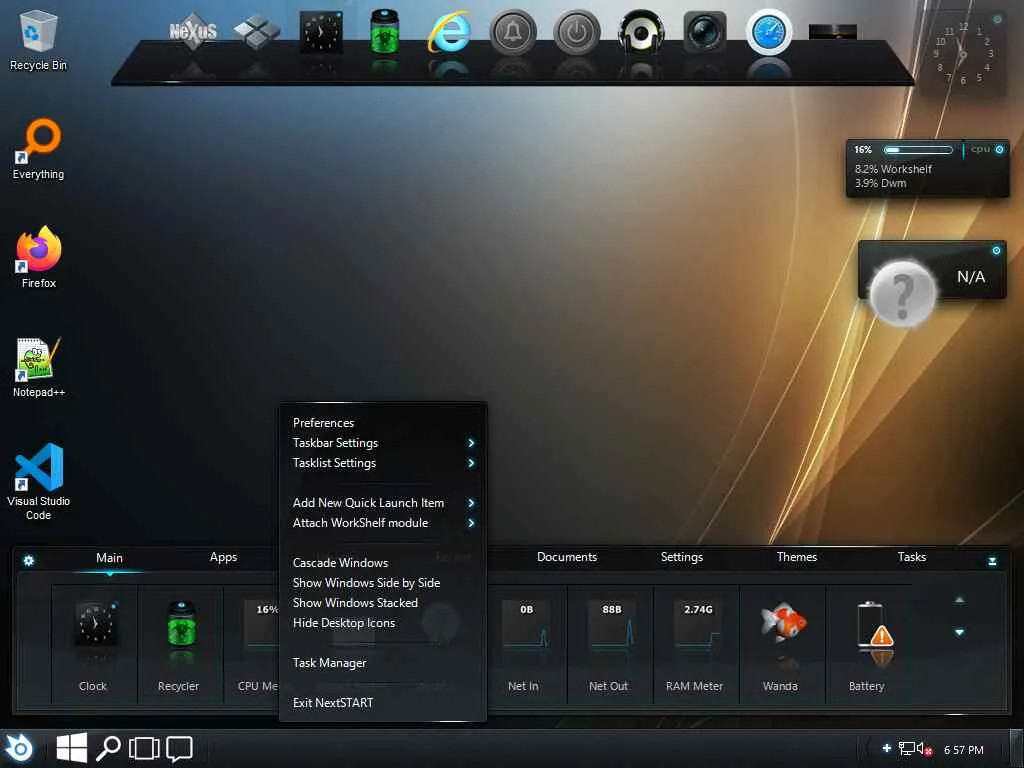Open the Everything search desktop shortcut
Viewport: 1024px width, 768px height.
(39, 149)
